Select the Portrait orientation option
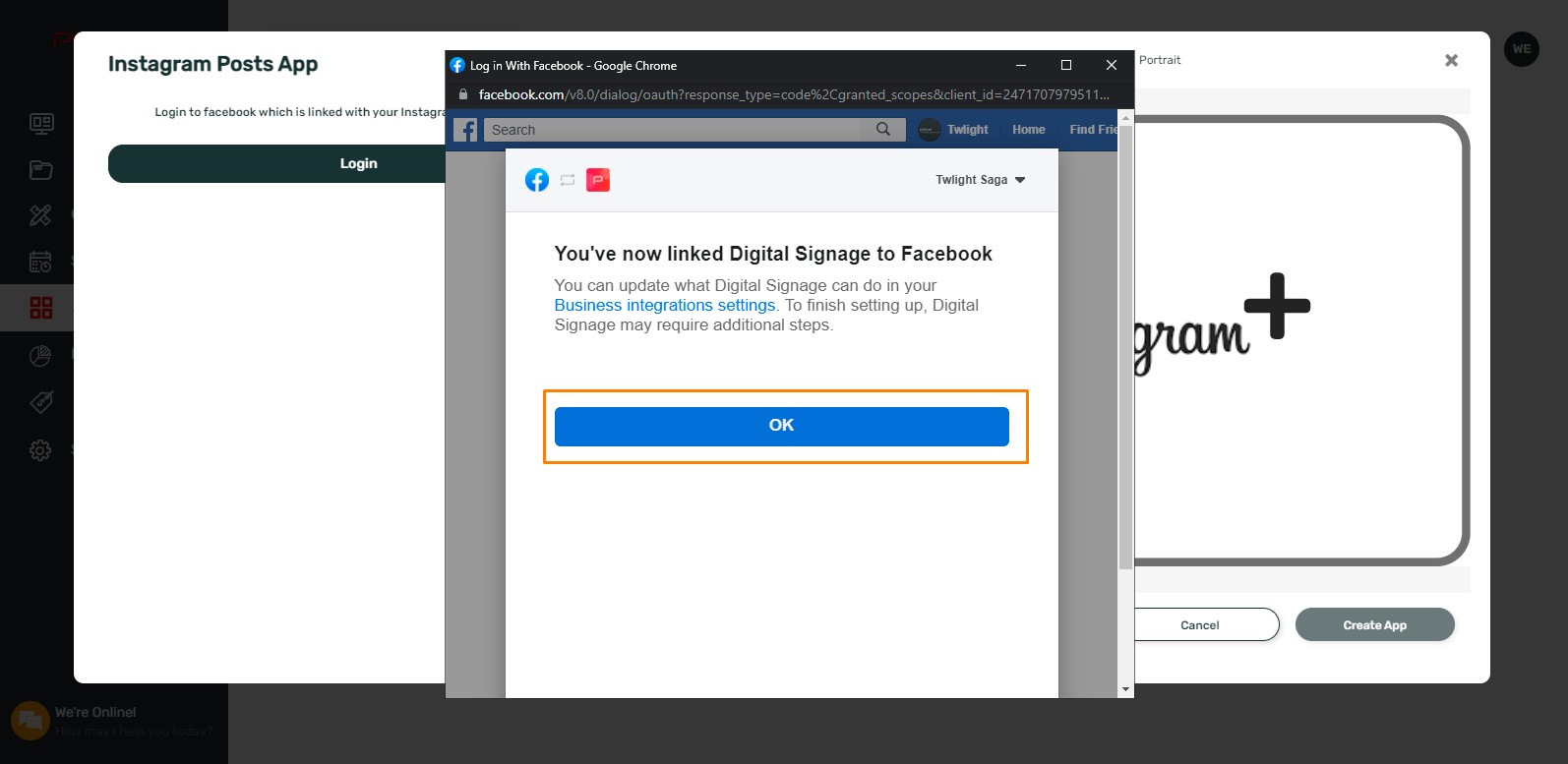 point(1160,60)
